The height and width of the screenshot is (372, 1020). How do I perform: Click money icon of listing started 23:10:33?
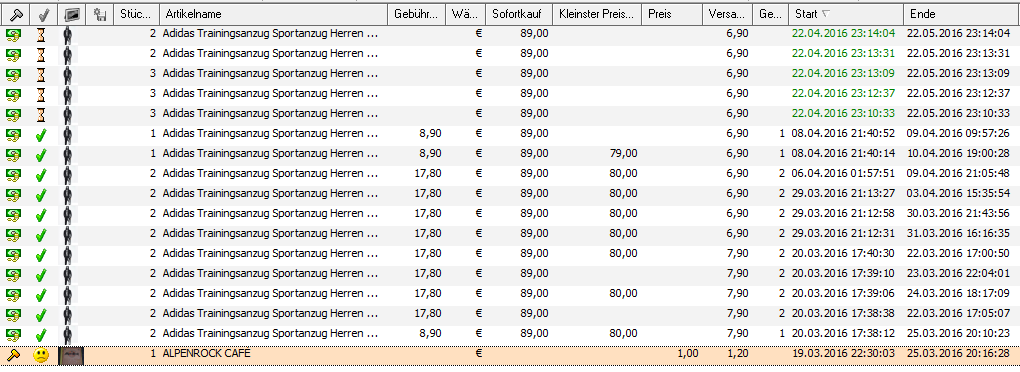12,115
